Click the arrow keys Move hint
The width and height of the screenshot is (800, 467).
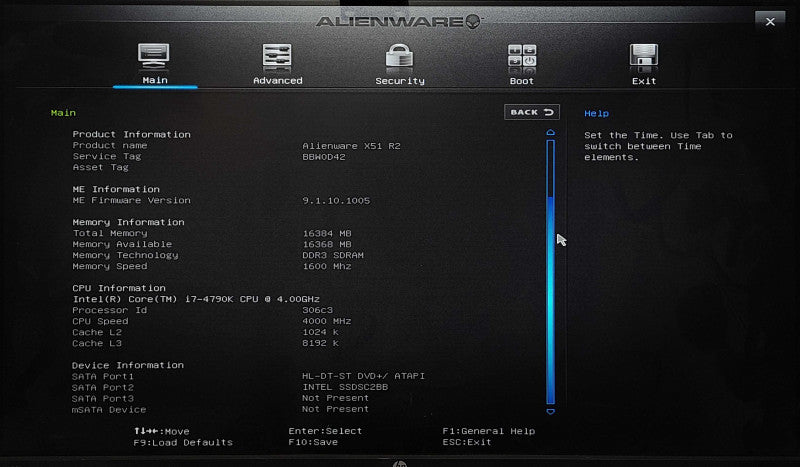[x=161, y=431]
